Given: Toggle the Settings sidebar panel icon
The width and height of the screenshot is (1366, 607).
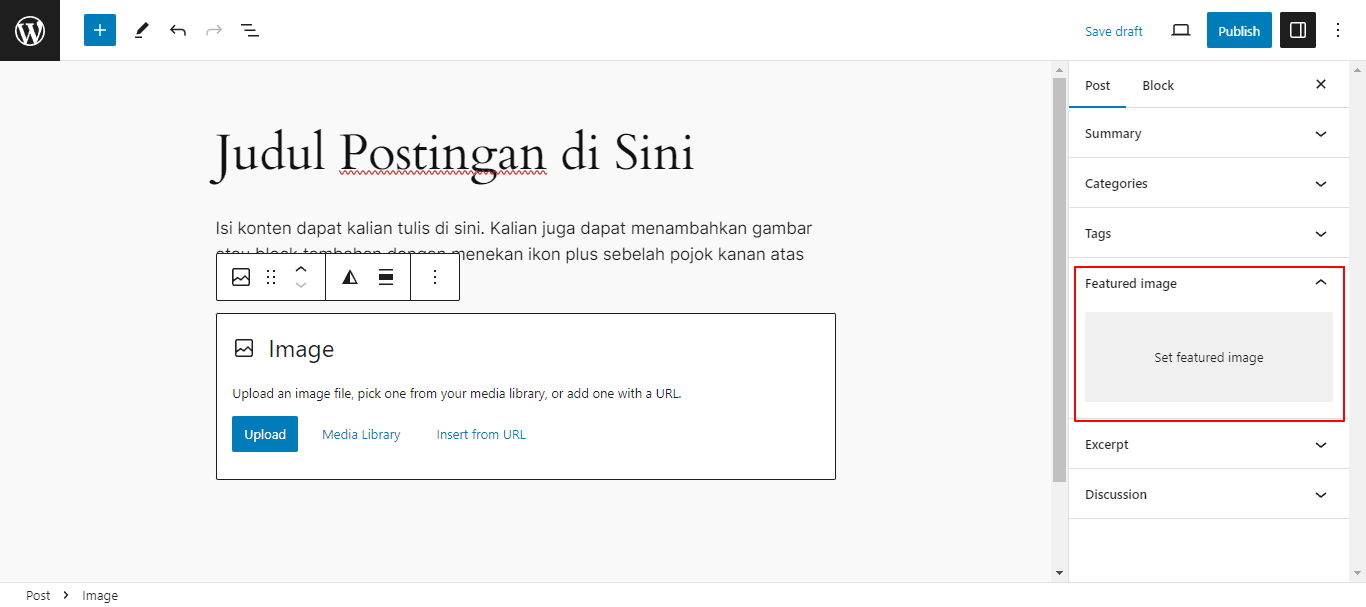Looking at the screenshot, I should (x=1297, y=30).
